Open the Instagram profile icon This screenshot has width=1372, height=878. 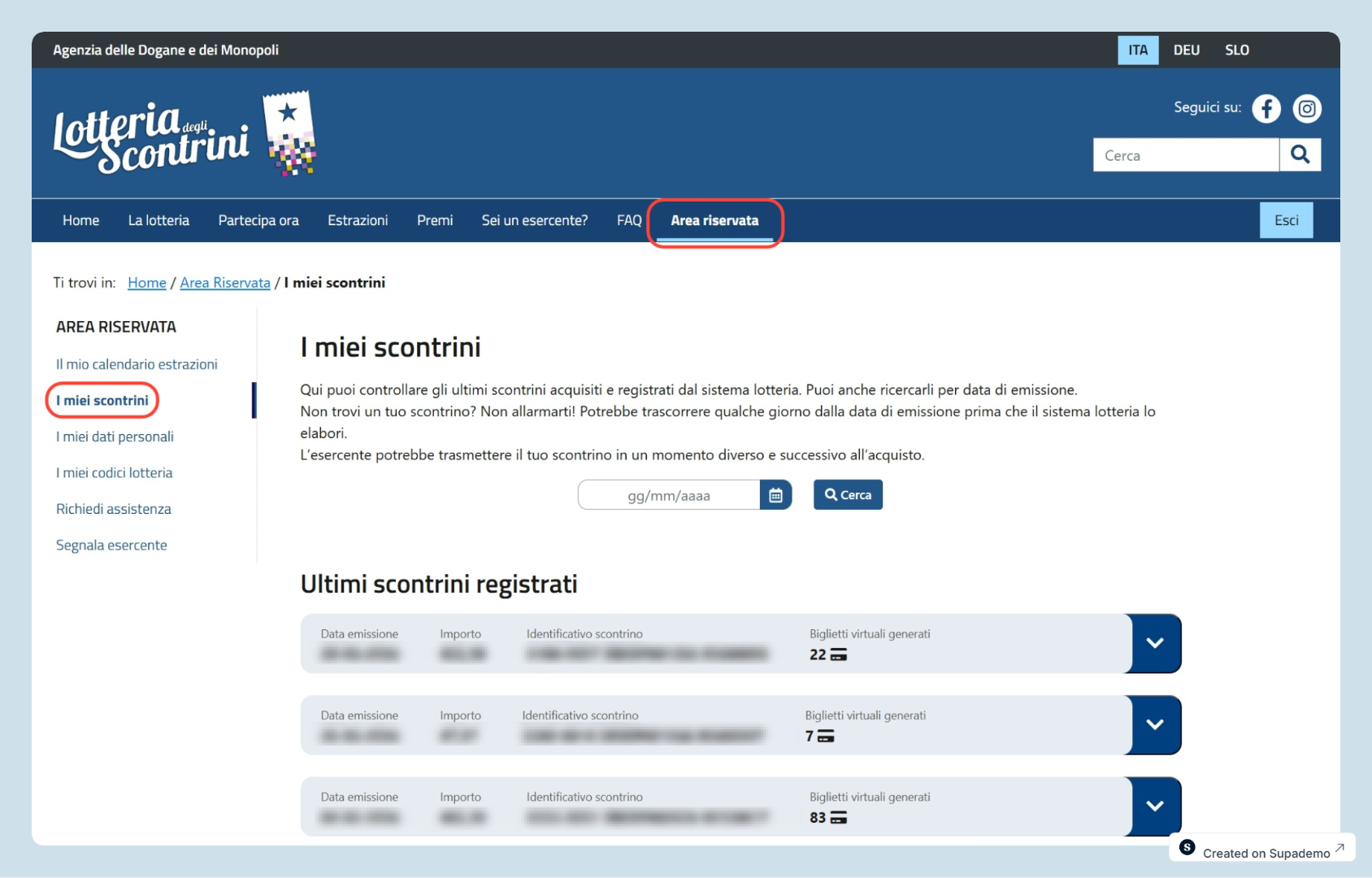[x=1307, y=107]
